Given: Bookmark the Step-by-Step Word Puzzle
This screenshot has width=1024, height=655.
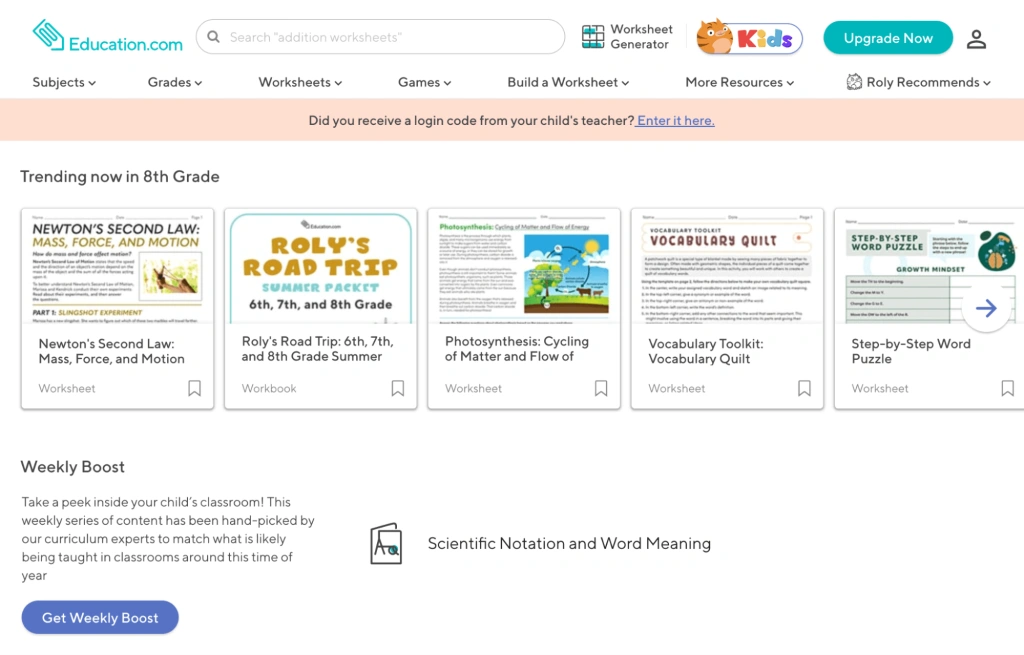Looking at the screenshot, I should coord(1007,388).
